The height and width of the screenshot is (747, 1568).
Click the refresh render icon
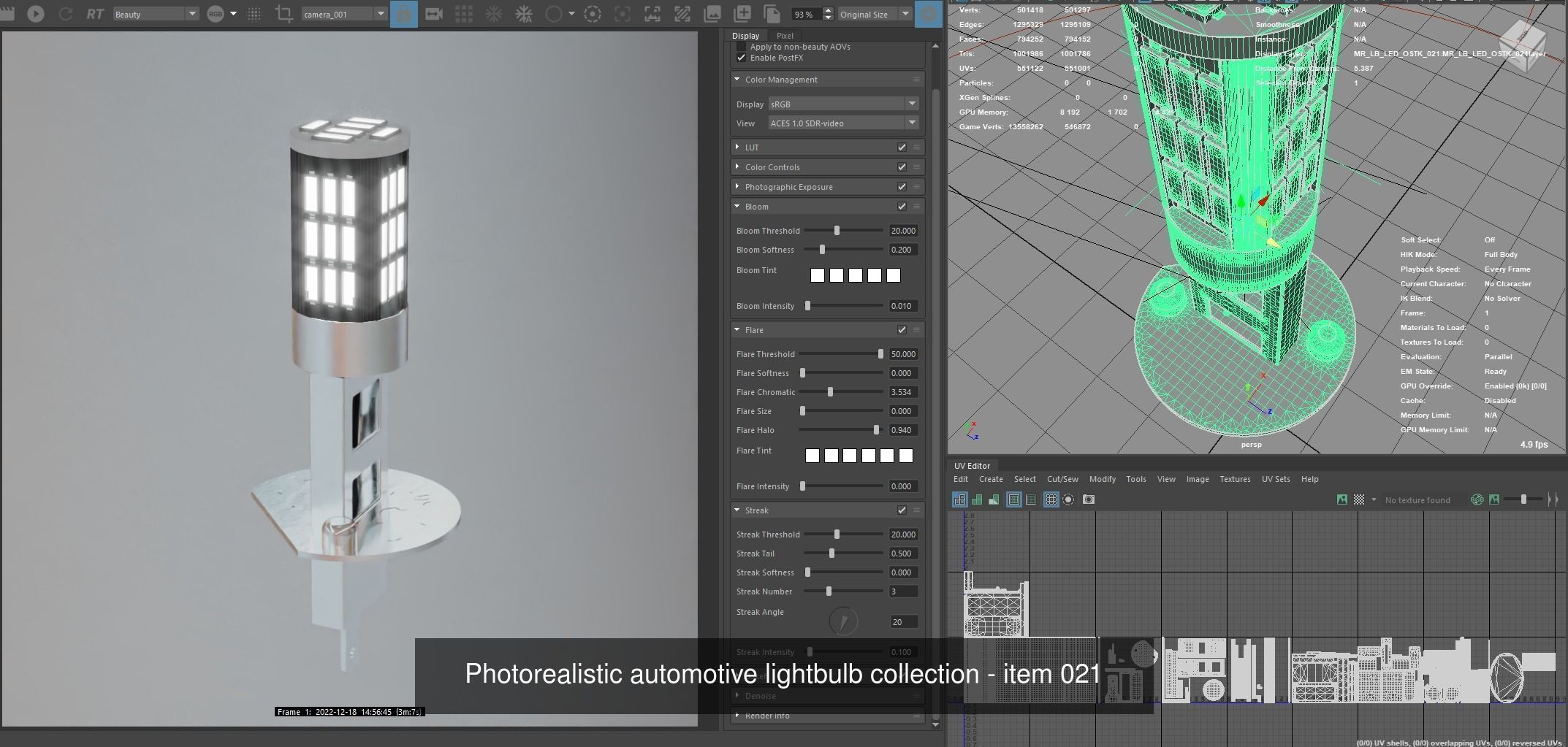[x=66, y=14]
